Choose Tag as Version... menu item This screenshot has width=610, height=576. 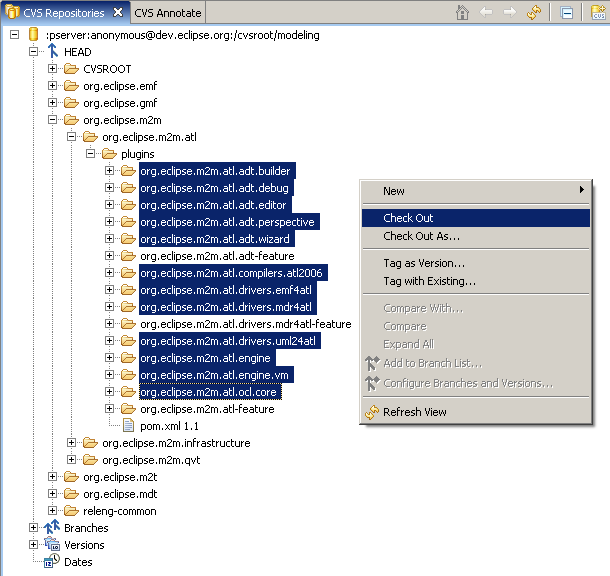[x=475, y=263]
